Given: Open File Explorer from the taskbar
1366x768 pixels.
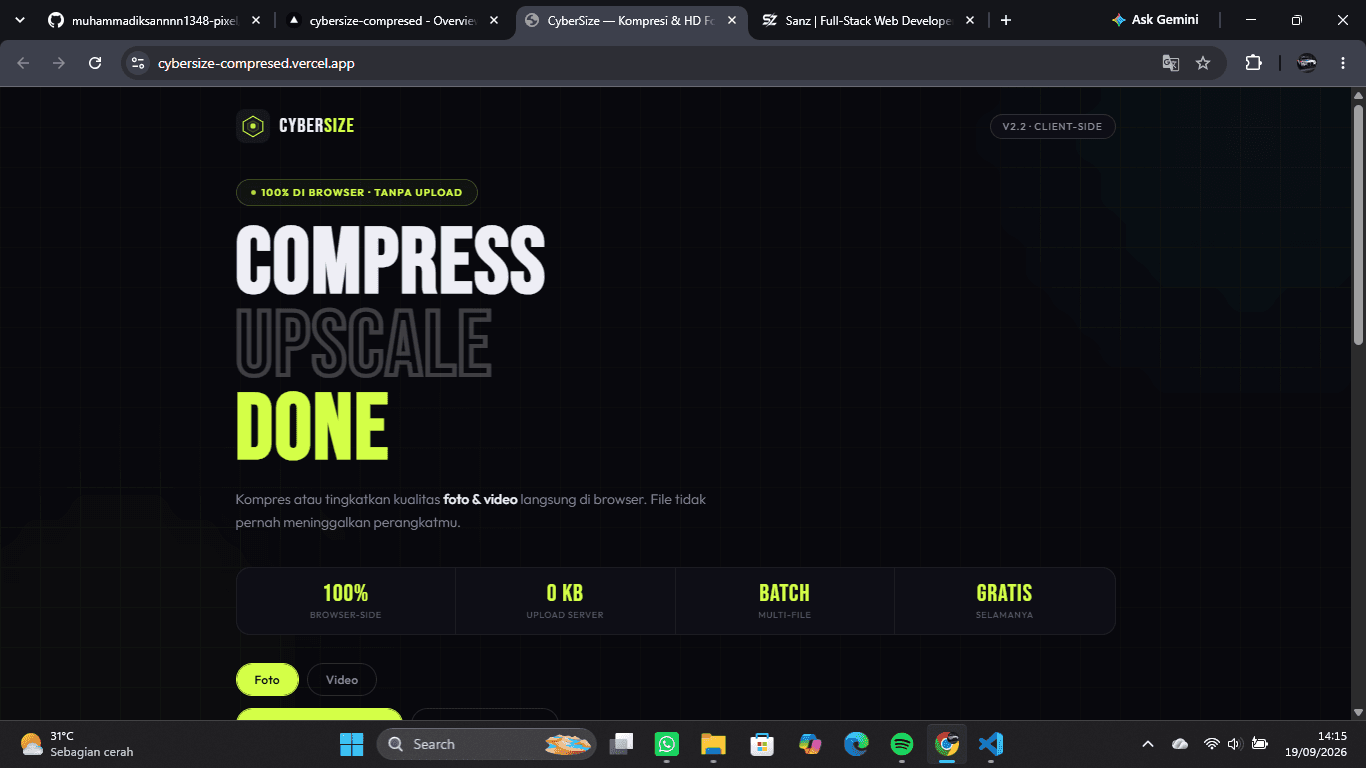Looking at the screenshot, I should (713, 744).
